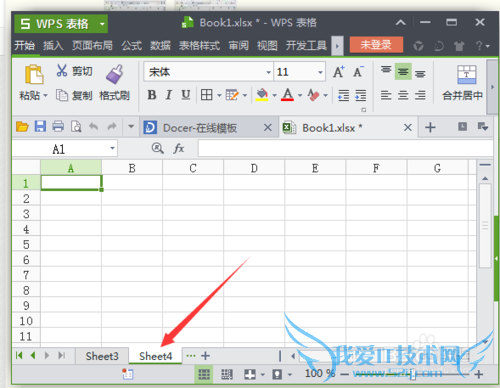The image size is (500, 388).
Task: Increase indent icon
Action: (x=360, y=96)
